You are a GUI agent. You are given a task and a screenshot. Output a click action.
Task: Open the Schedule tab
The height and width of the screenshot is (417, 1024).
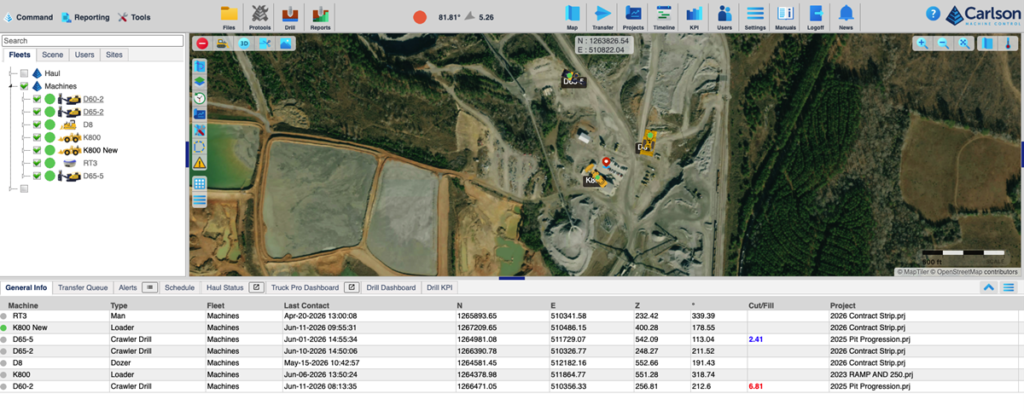pos(180,287)
